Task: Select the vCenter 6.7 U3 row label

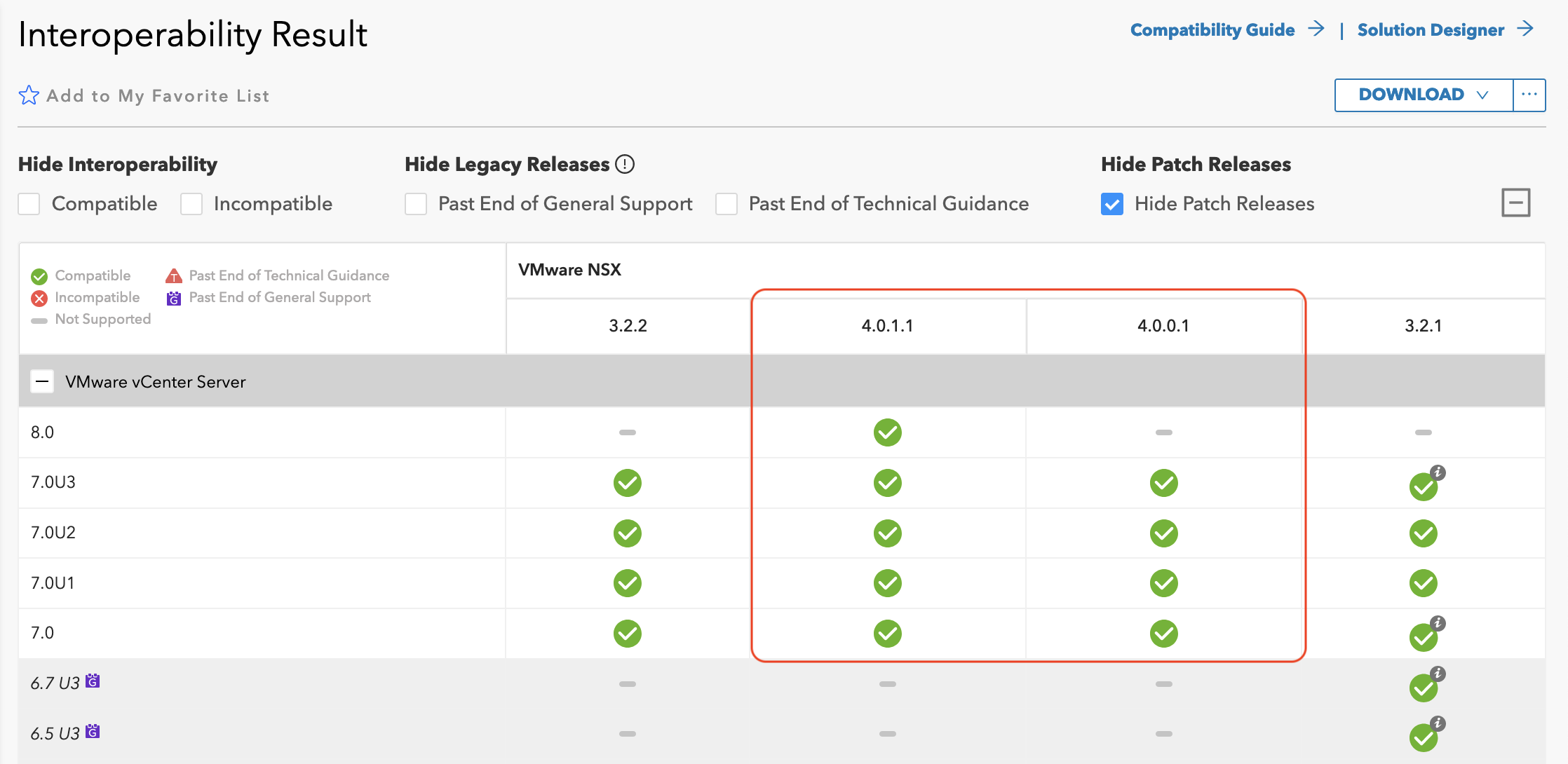Action: pos(55,683)
